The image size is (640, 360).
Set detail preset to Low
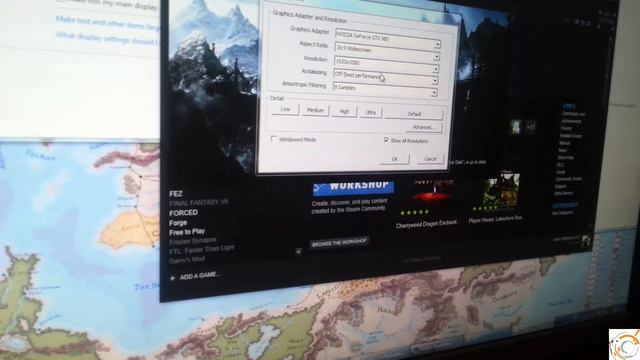(x=285, y=109)
